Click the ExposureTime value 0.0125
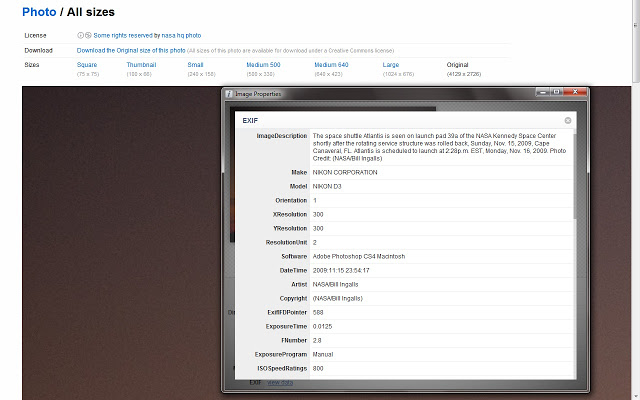Screen dimensions: 640x400 (x=322, y=327)
